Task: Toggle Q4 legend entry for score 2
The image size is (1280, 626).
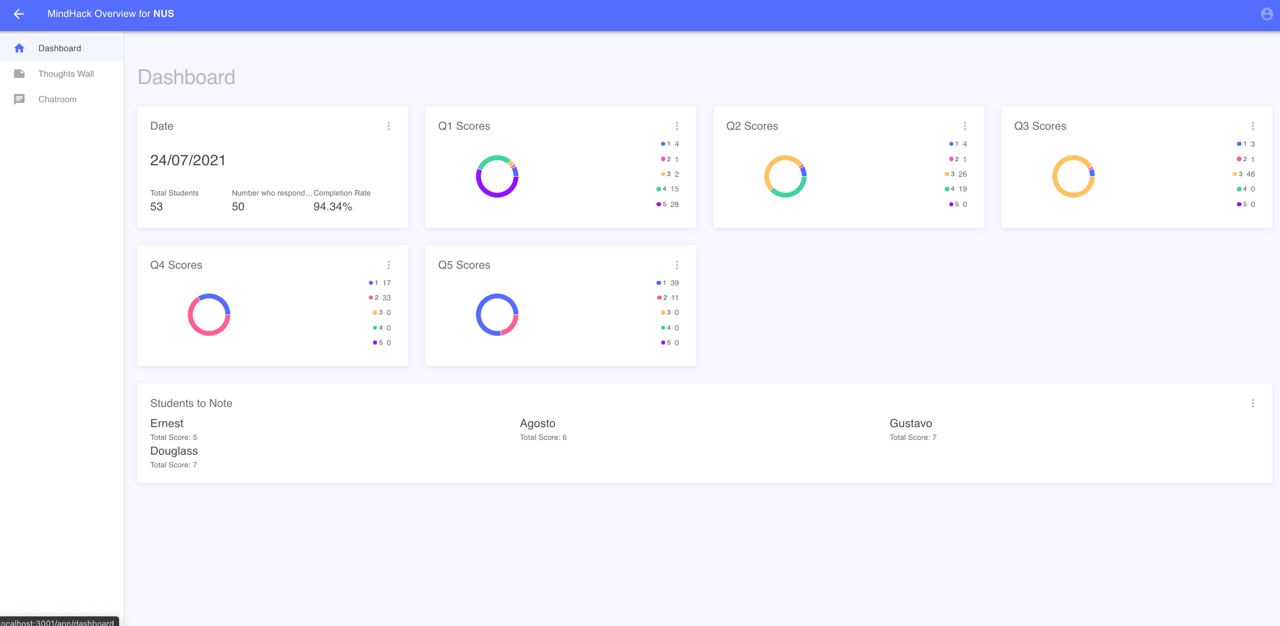Action: coord(380,298)
